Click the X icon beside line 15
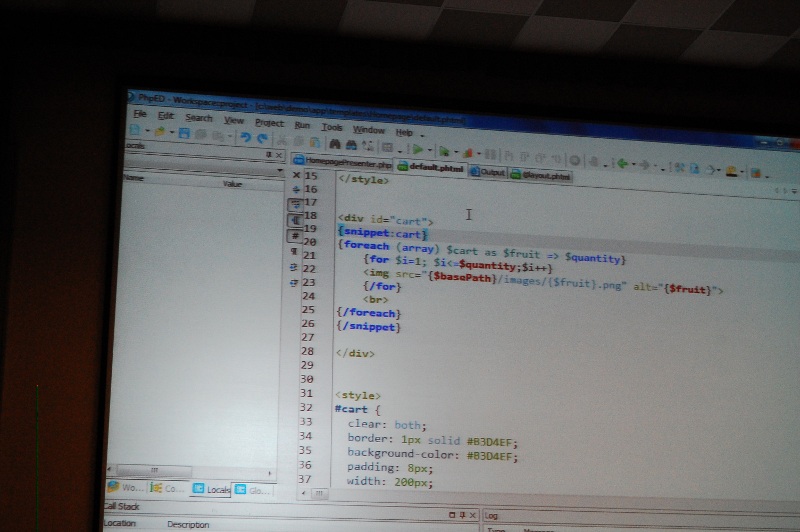 296,175
